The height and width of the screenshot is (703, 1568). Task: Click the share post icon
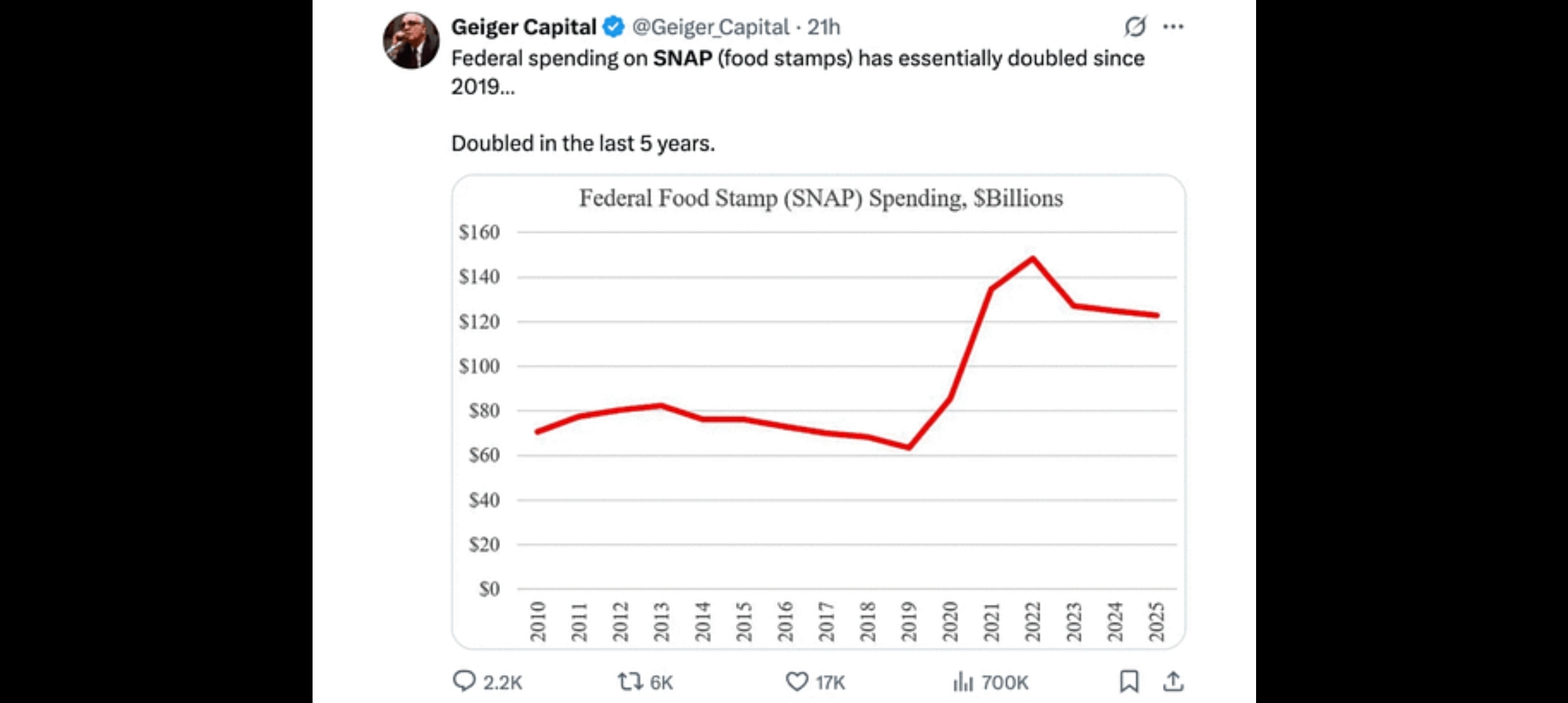1173,682
